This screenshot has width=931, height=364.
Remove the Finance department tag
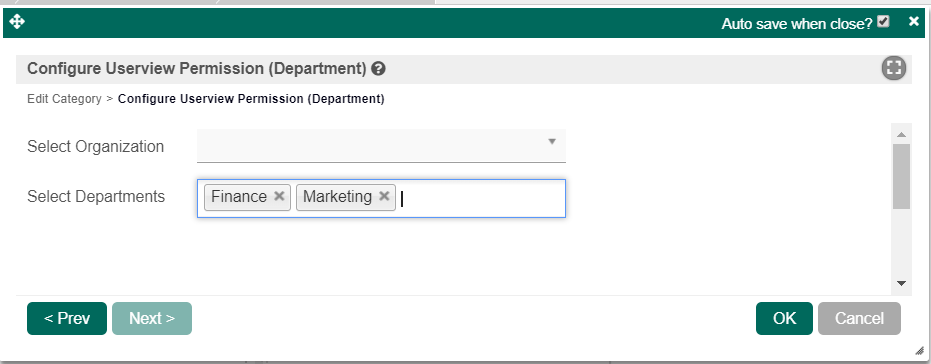coord(279,196)
